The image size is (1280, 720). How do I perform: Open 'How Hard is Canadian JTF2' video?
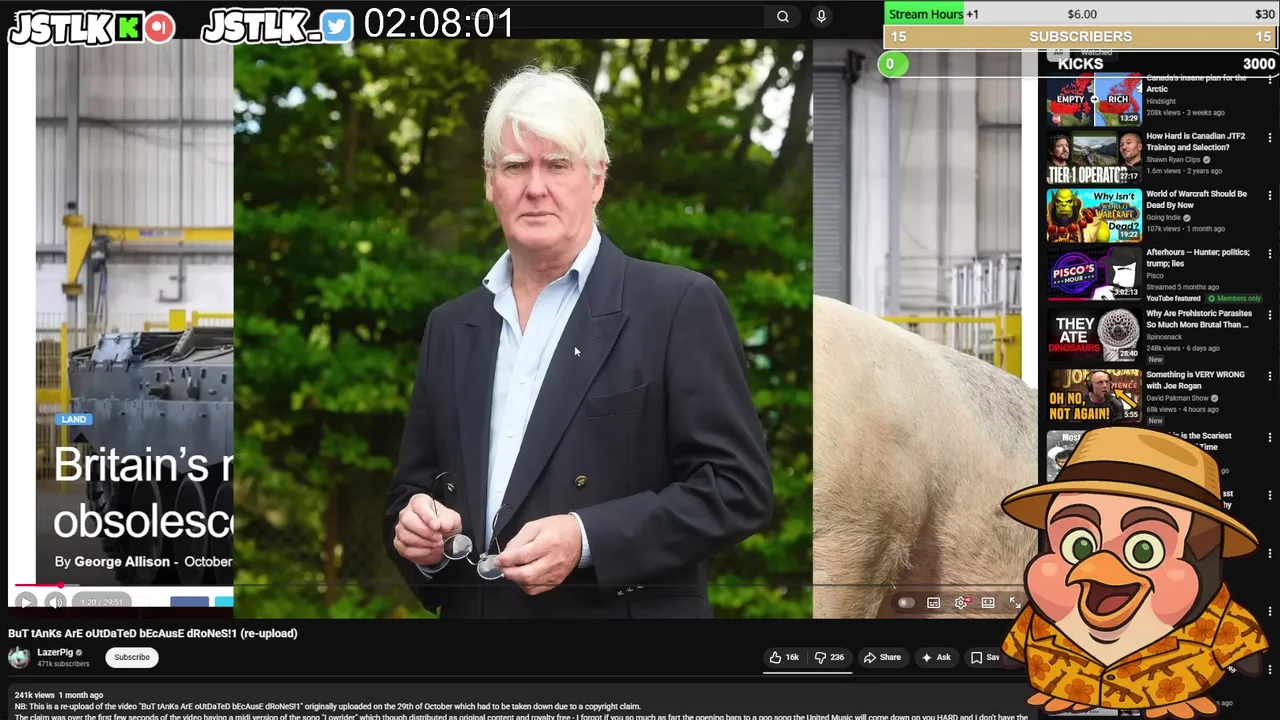pyautogui.click(x=1196, y=142)
